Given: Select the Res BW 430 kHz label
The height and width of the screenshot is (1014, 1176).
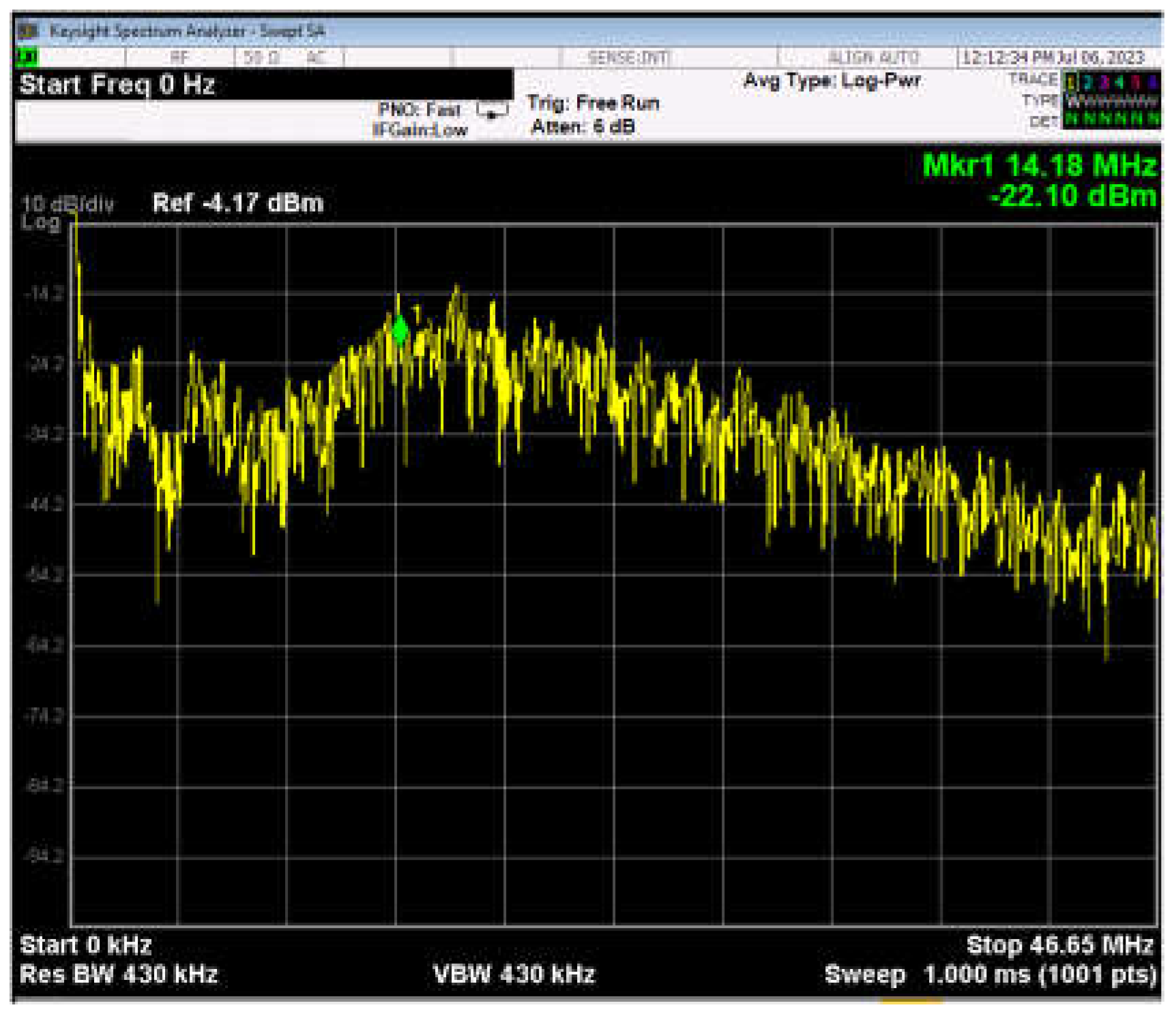Looking at the screenshot, I should point(119,974).
